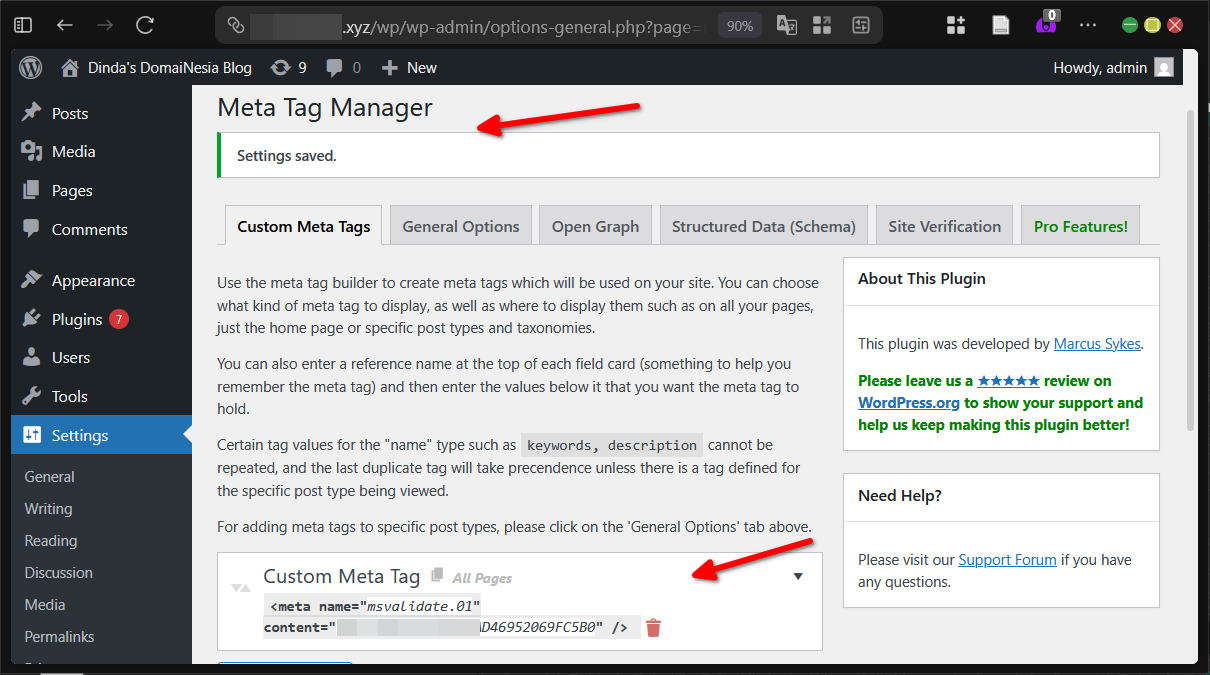Open comments via the speech bubble icon
Viewport: 1210px width, 675px height.
point(334,67)
